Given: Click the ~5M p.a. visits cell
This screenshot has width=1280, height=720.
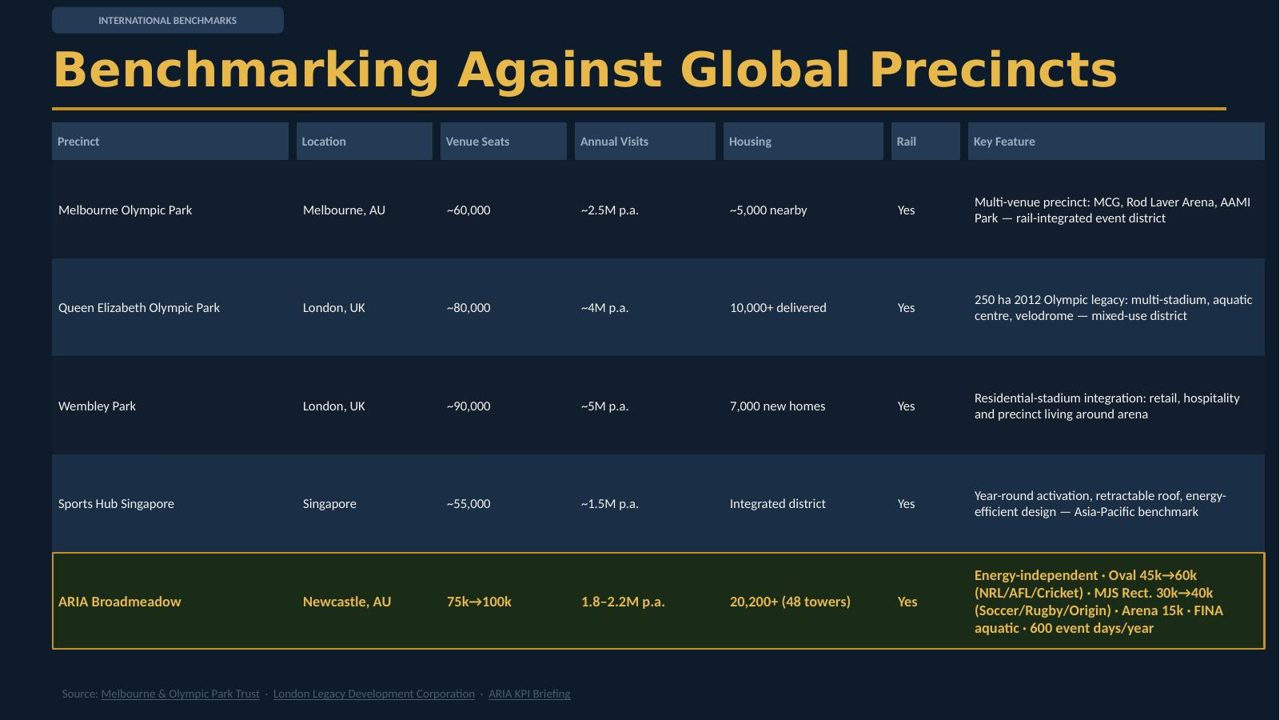Looking at the screenshot, I should (x=604, y=406).
